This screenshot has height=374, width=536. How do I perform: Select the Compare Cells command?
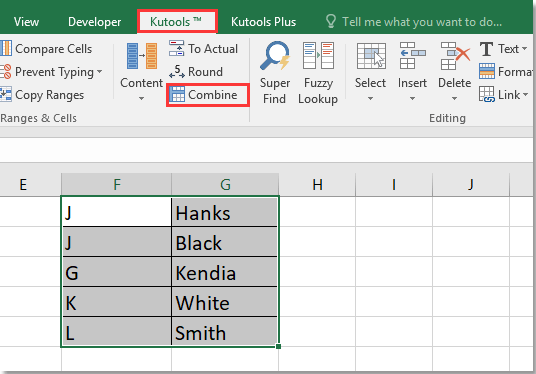coord(54,49)
